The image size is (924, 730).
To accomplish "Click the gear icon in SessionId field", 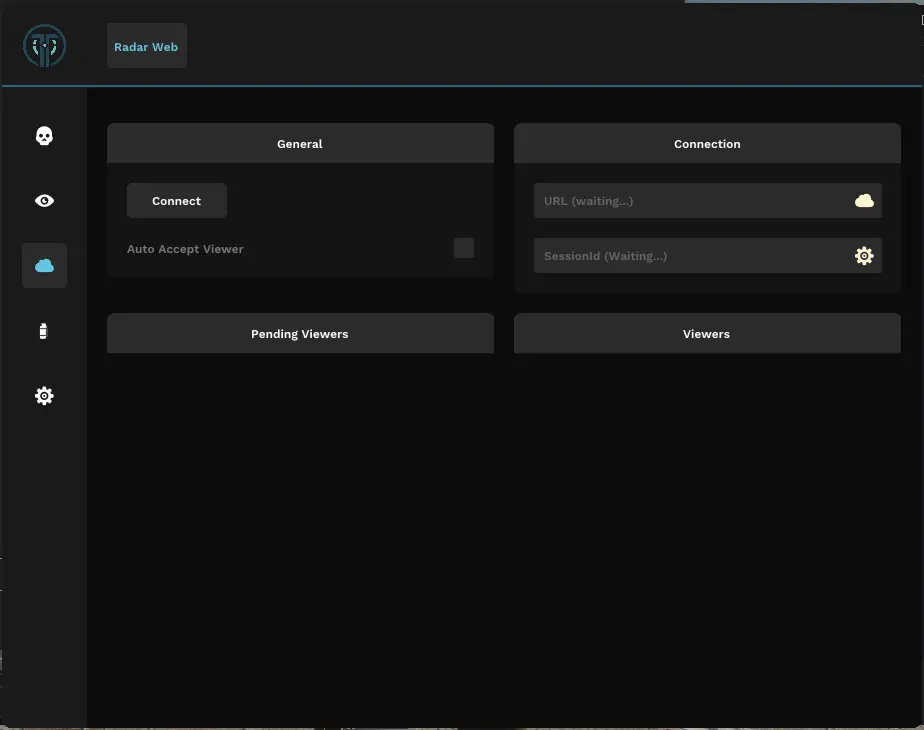I will click(x=864, y=256).
